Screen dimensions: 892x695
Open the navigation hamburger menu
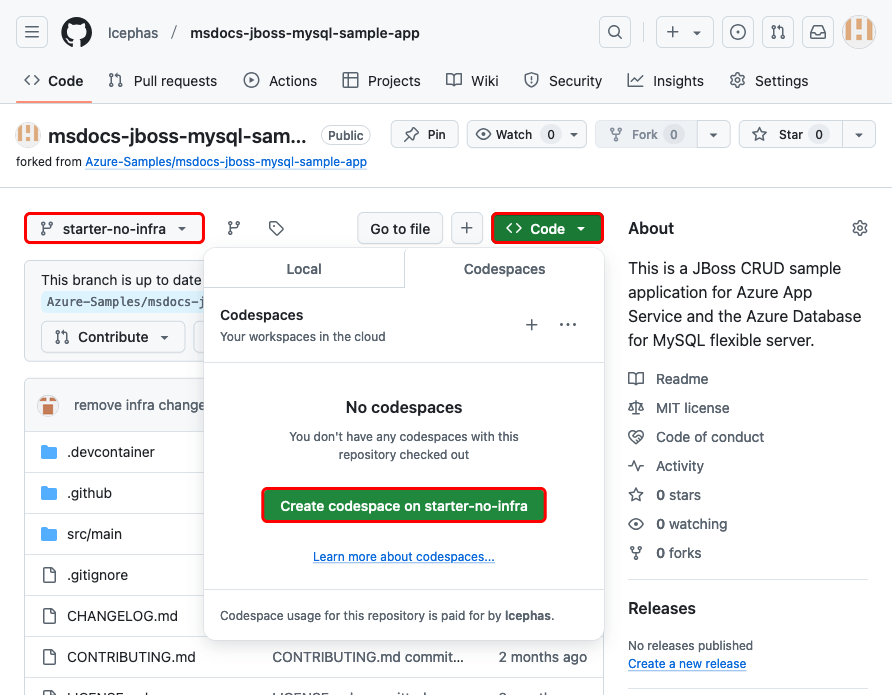coord(32,31)
